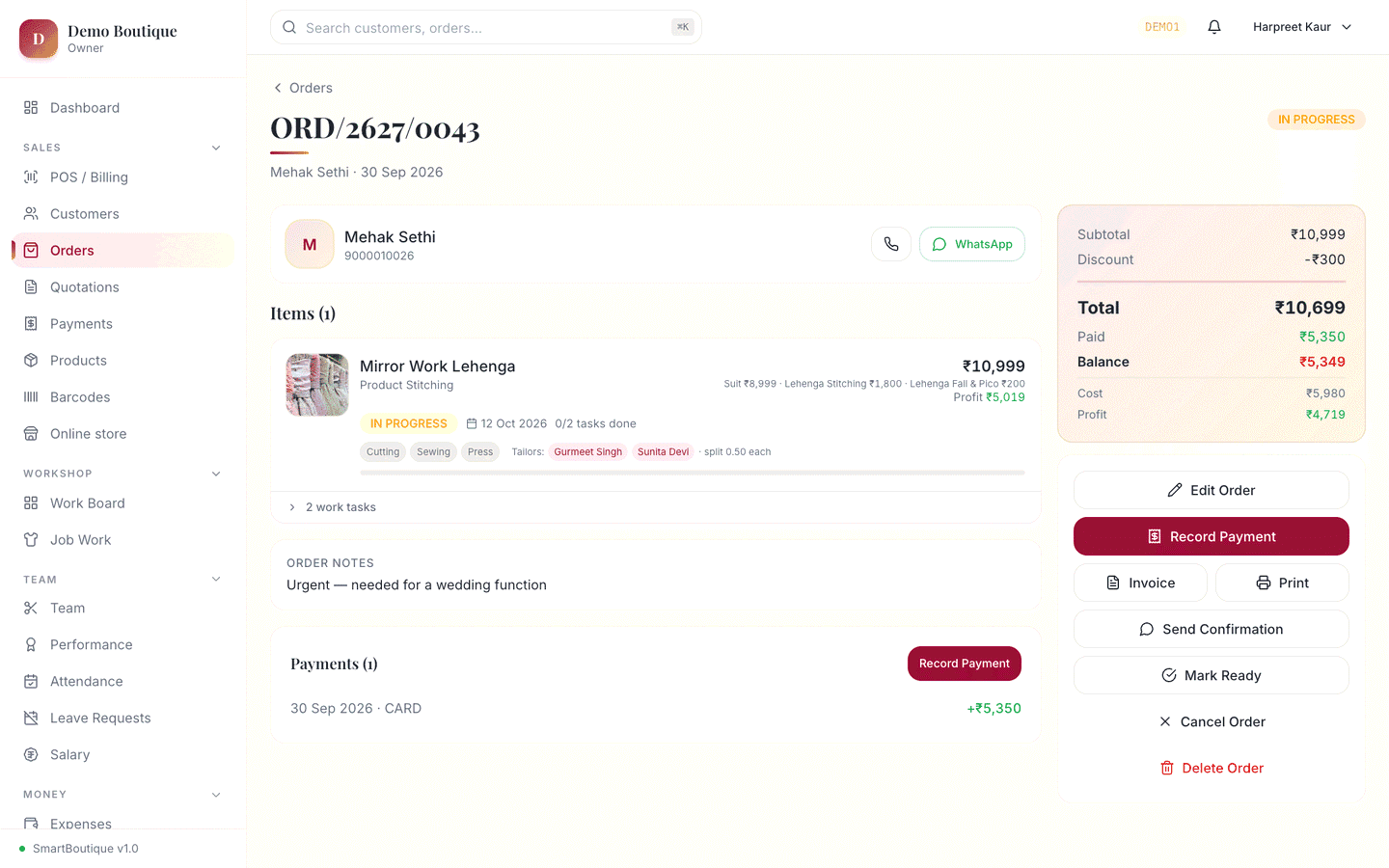Go to Customers in sidebar
The height and width of the screenshot is (868, 1389).
pyautogui.click(x=123, y=214)
